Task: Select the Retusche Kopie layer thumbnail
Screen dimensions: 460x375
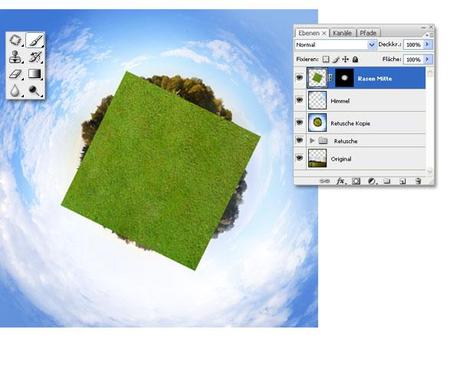Action: pyautogui.click(x=317, y=123)
